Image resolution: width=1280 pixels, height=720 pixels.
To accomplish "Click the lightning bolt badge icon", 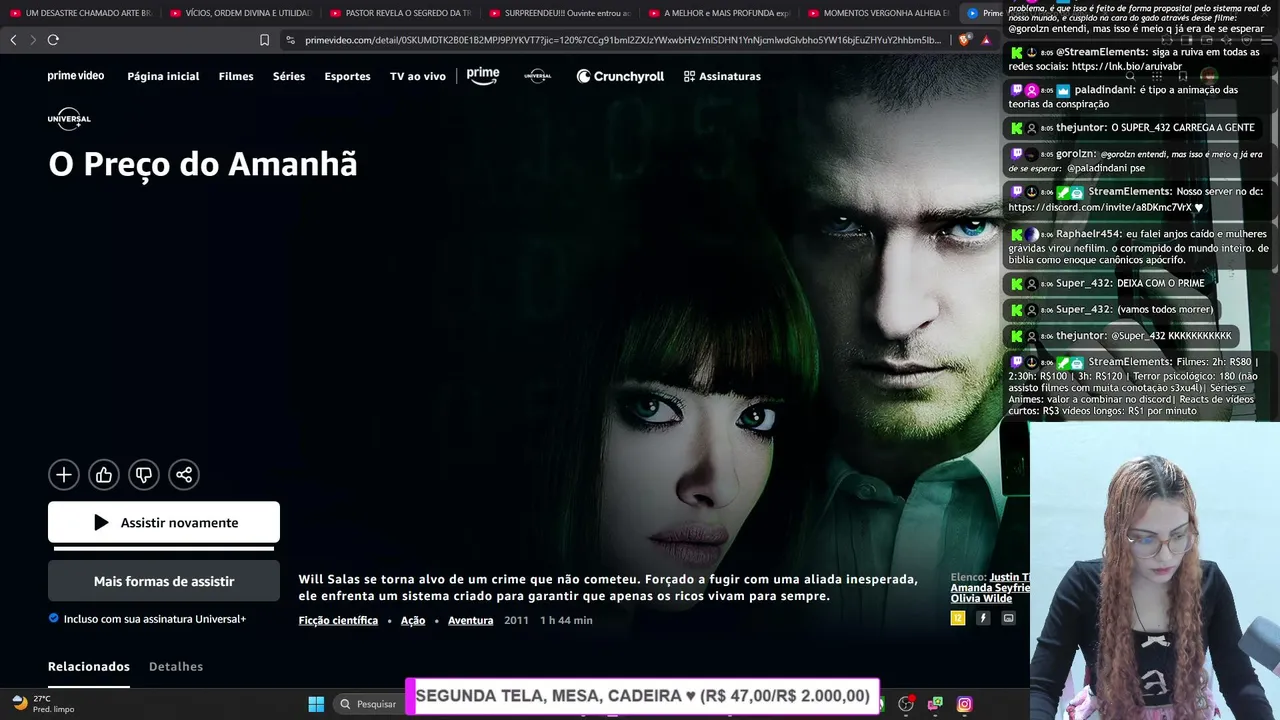I will click(983, 618).
